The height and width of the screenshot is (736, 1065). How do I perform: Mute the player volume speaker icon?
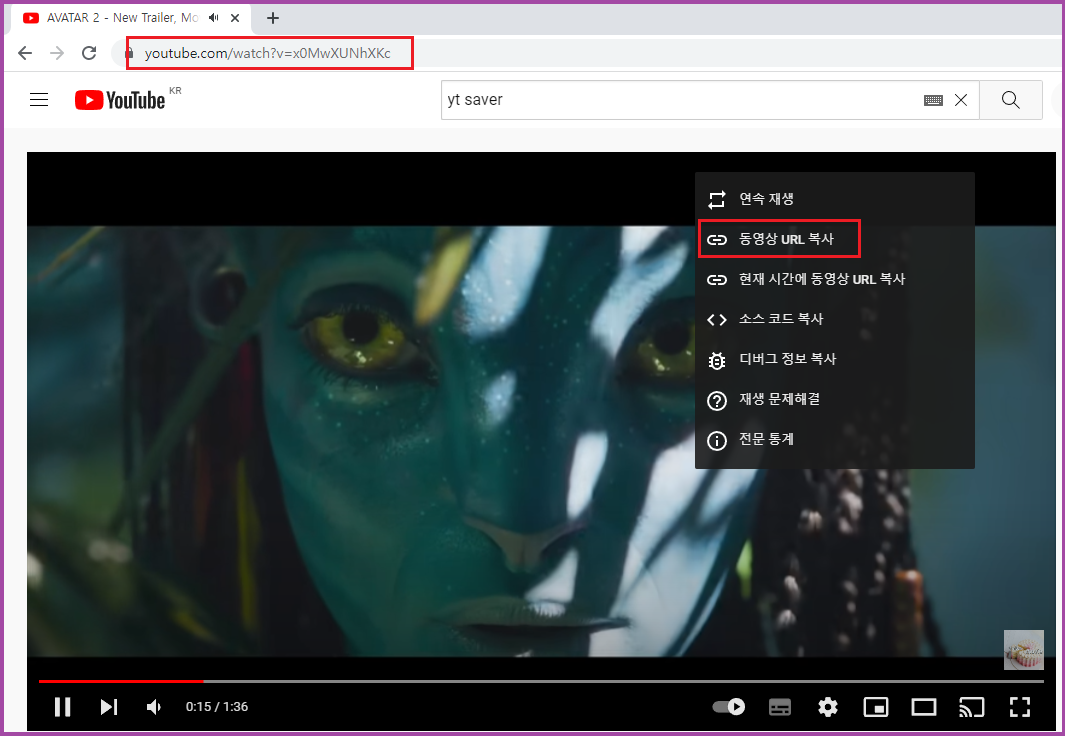pos(154,707)
